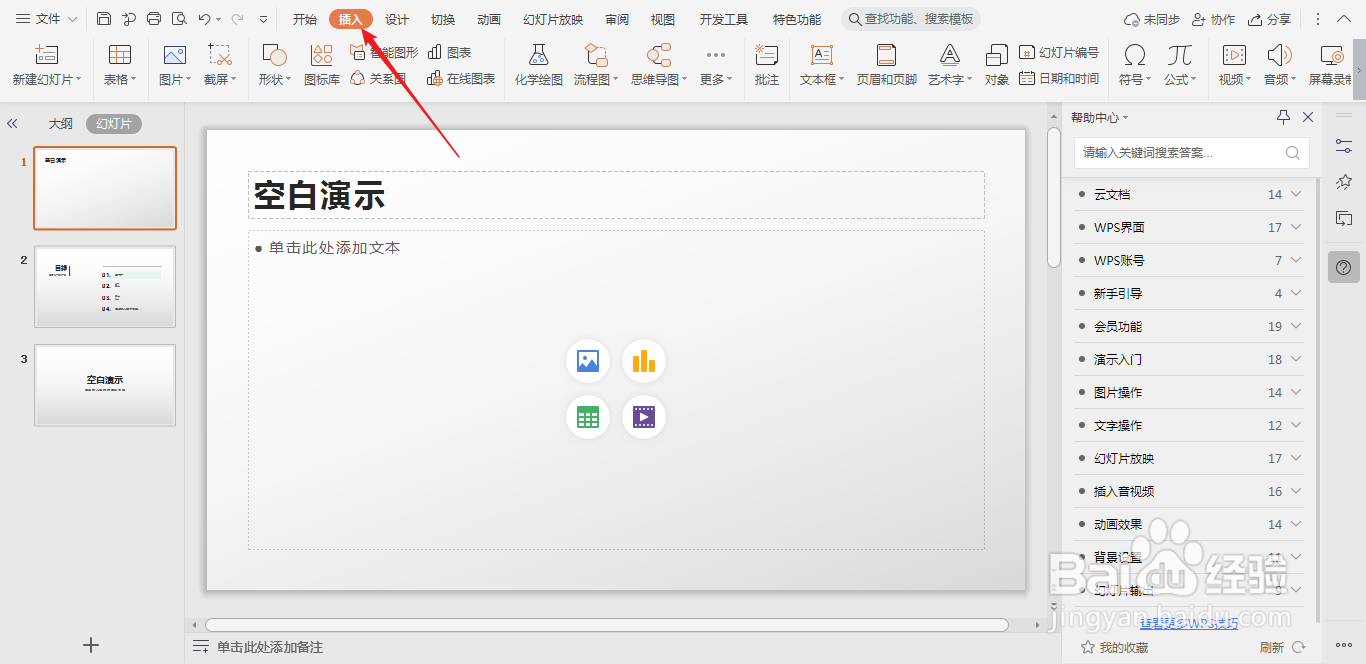The image size is (1366, 664).
Task: Select slide 2 thumbnail
Action: [x=105, y=287]
